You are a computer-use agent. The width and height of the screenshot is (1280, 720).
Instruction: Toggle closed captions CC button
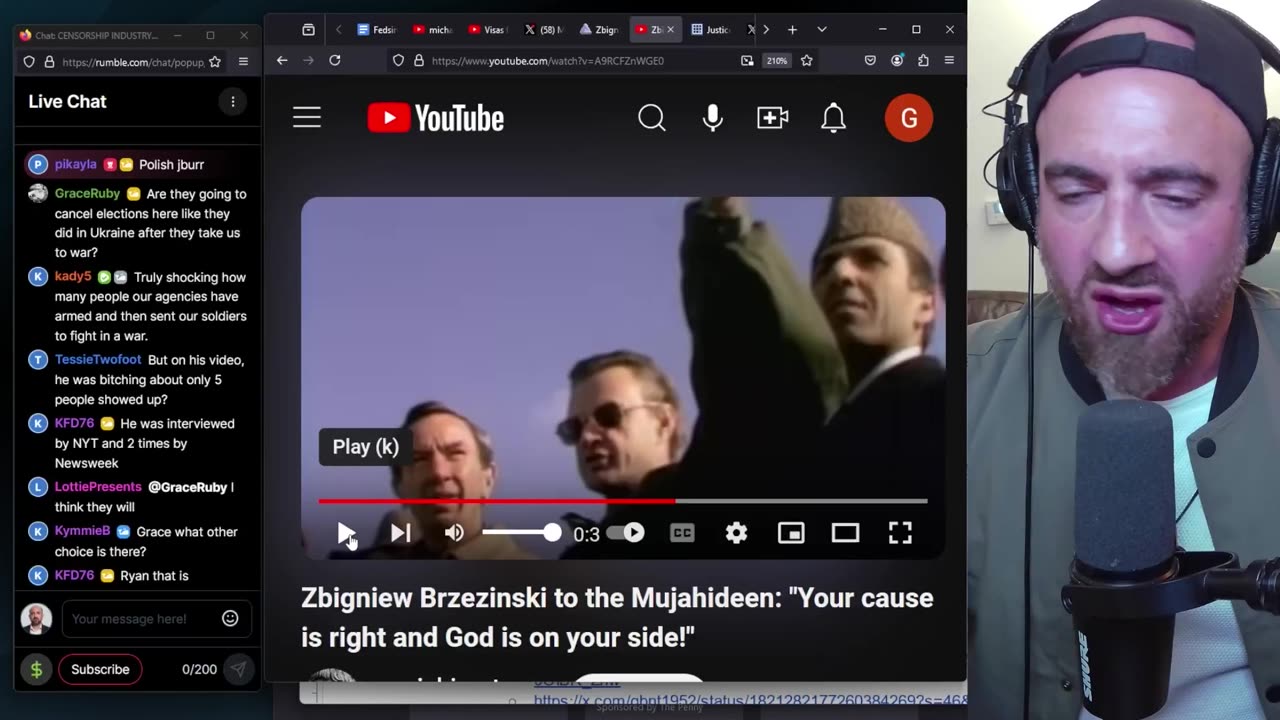(x=682, y=533)
